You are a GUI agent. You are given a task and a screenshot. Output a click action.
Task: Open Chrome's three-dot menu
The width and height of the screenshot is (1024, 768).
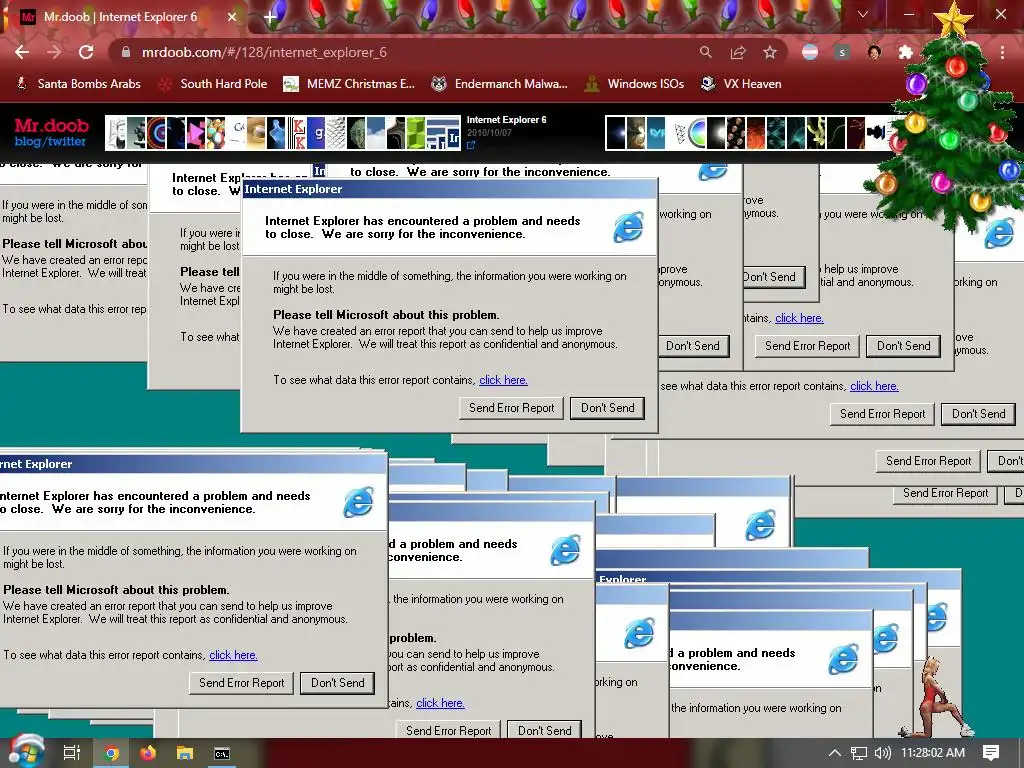click(x=1002, y=52)
